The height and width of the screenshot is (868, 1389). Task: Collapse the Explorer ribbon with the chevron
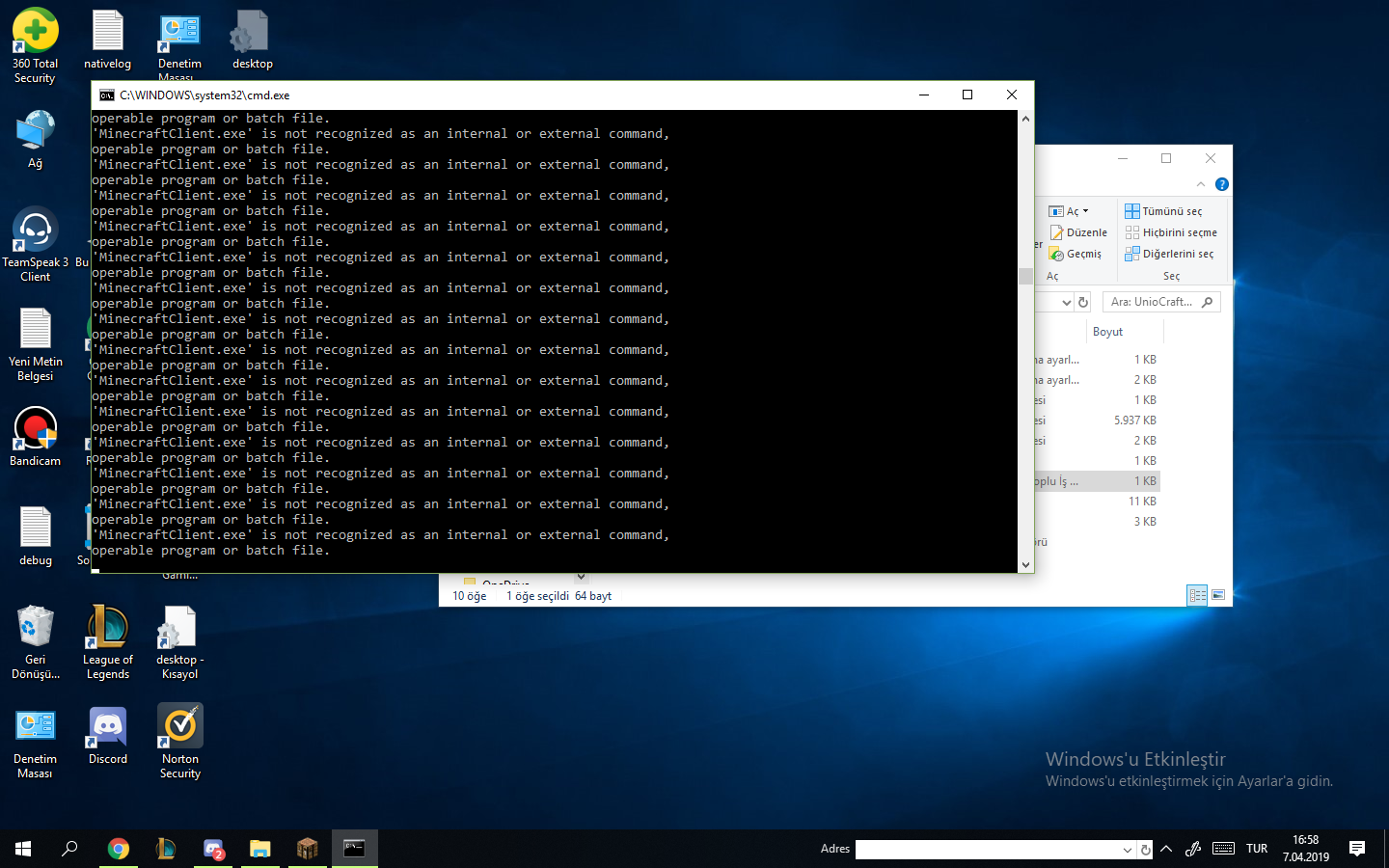pyautogui.click(x=1201, y=184)
